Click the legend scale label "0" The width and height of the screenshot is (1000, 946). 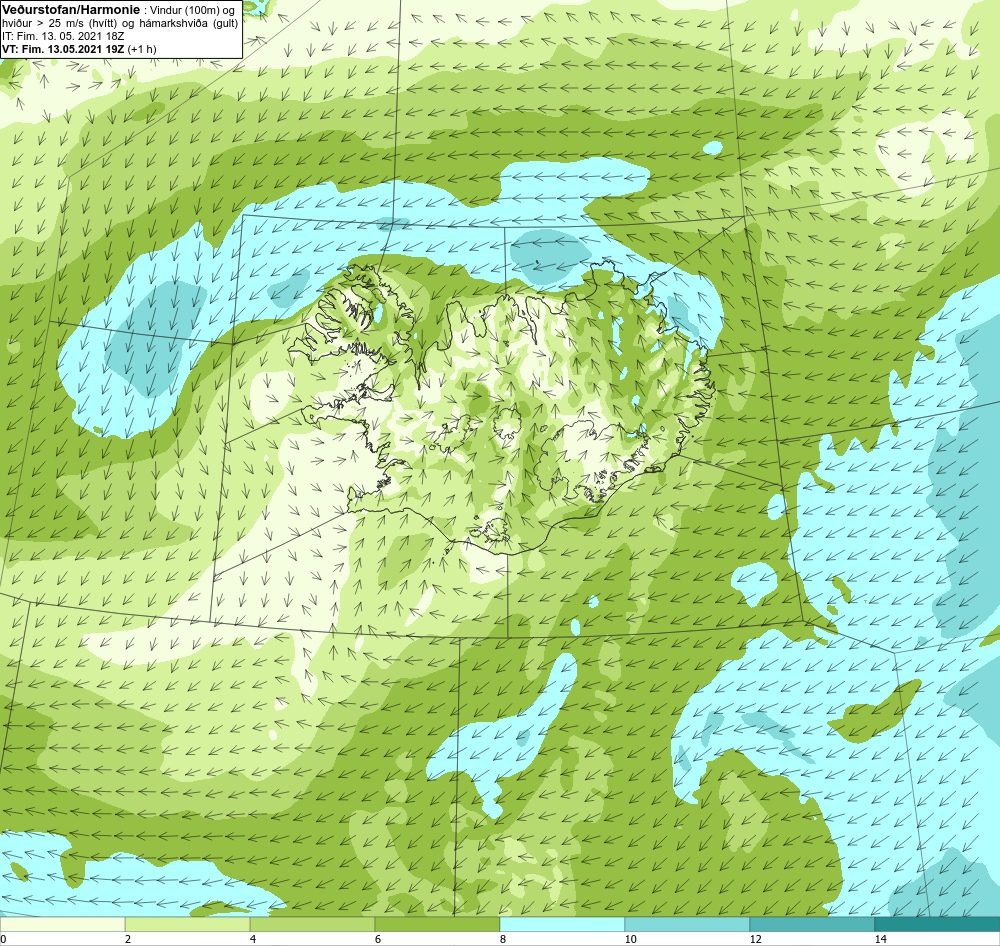(3, 938)
